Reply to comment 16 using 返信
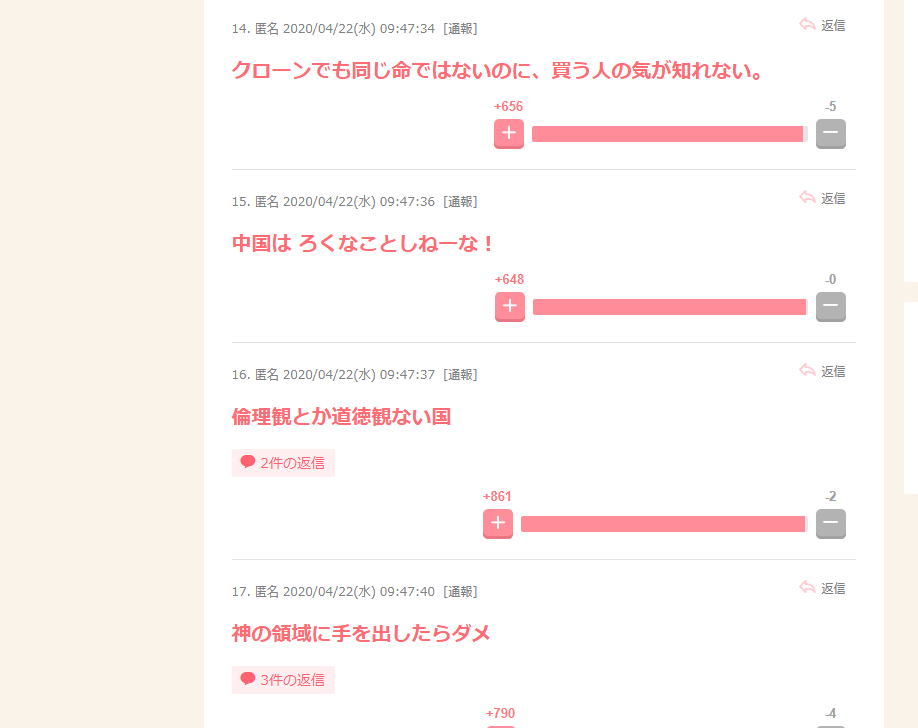This screenshot has width=918, height=728. click(x=833, y=371)
